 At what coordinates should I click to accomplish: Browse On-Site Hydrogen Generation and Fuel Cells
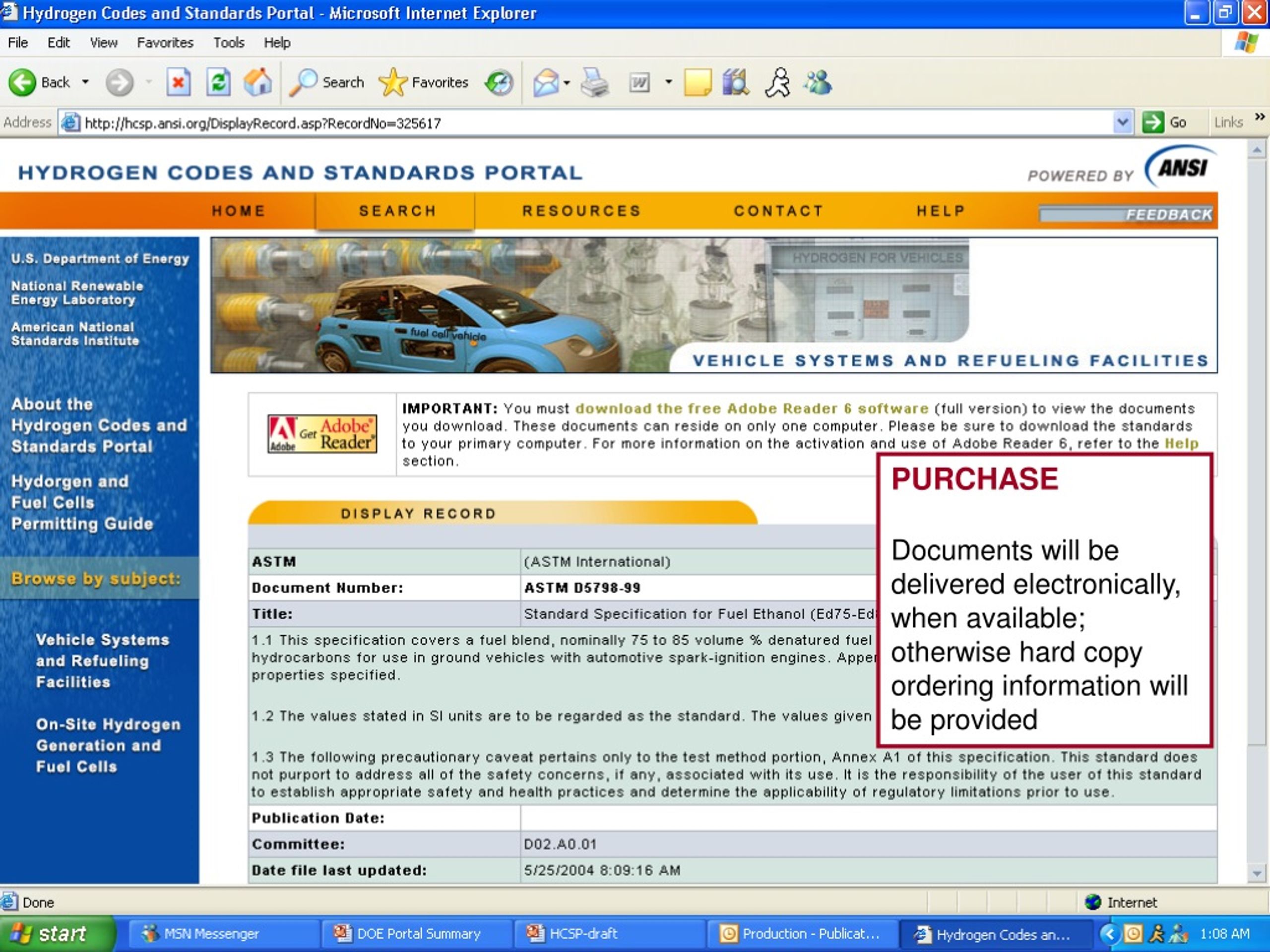click(108, 745)
